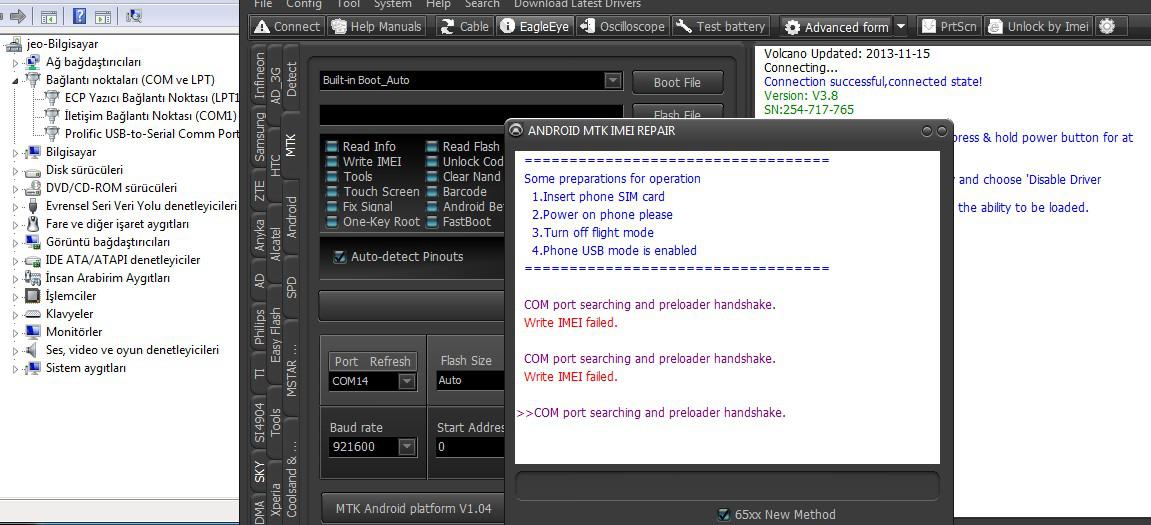This screenshot has height=525, width=1151.
Task: Click the Connect toolbar icon
Action: [262, 27]
